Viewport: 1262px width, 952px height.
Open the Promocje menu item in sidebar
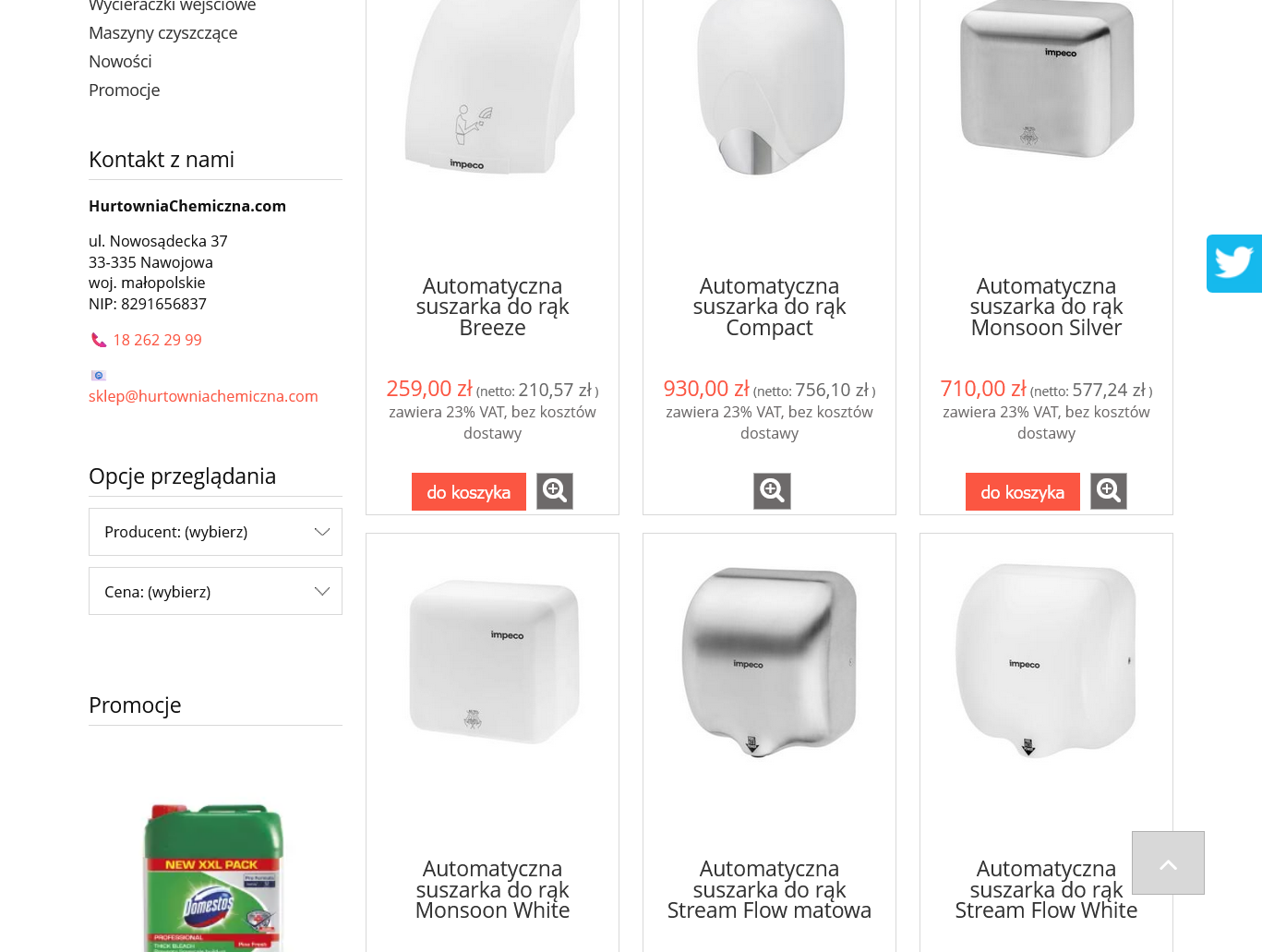tap(124, 90)
